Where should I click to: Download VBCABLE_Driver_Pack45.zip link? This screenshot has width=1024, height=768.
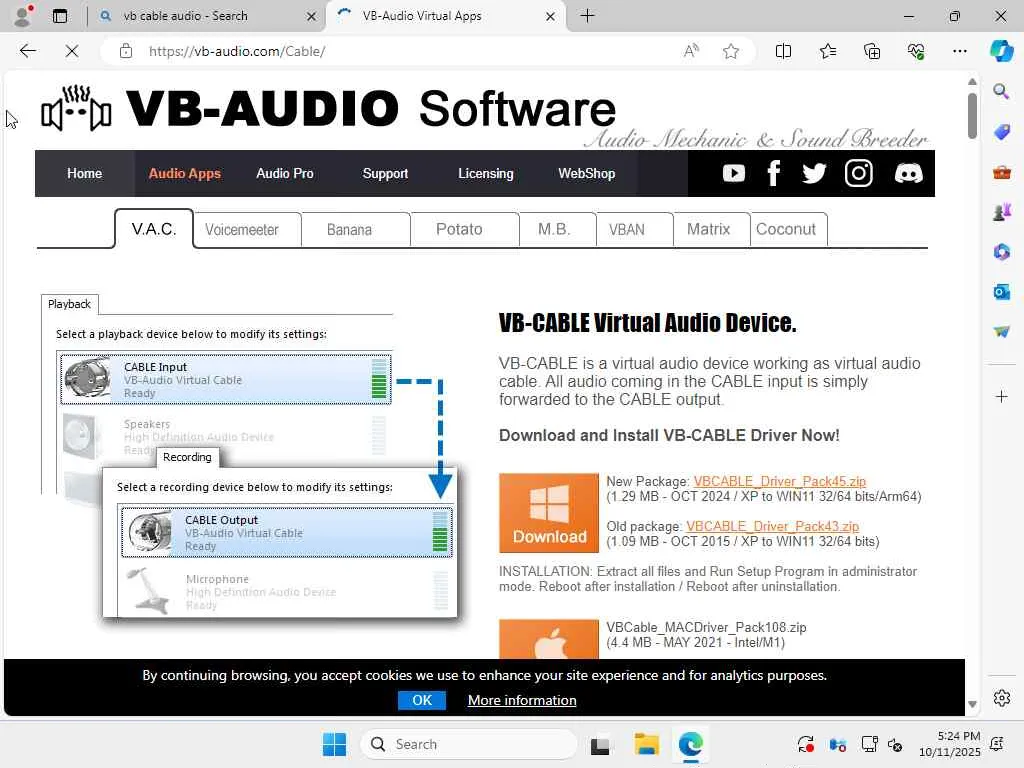pos(779,481)
